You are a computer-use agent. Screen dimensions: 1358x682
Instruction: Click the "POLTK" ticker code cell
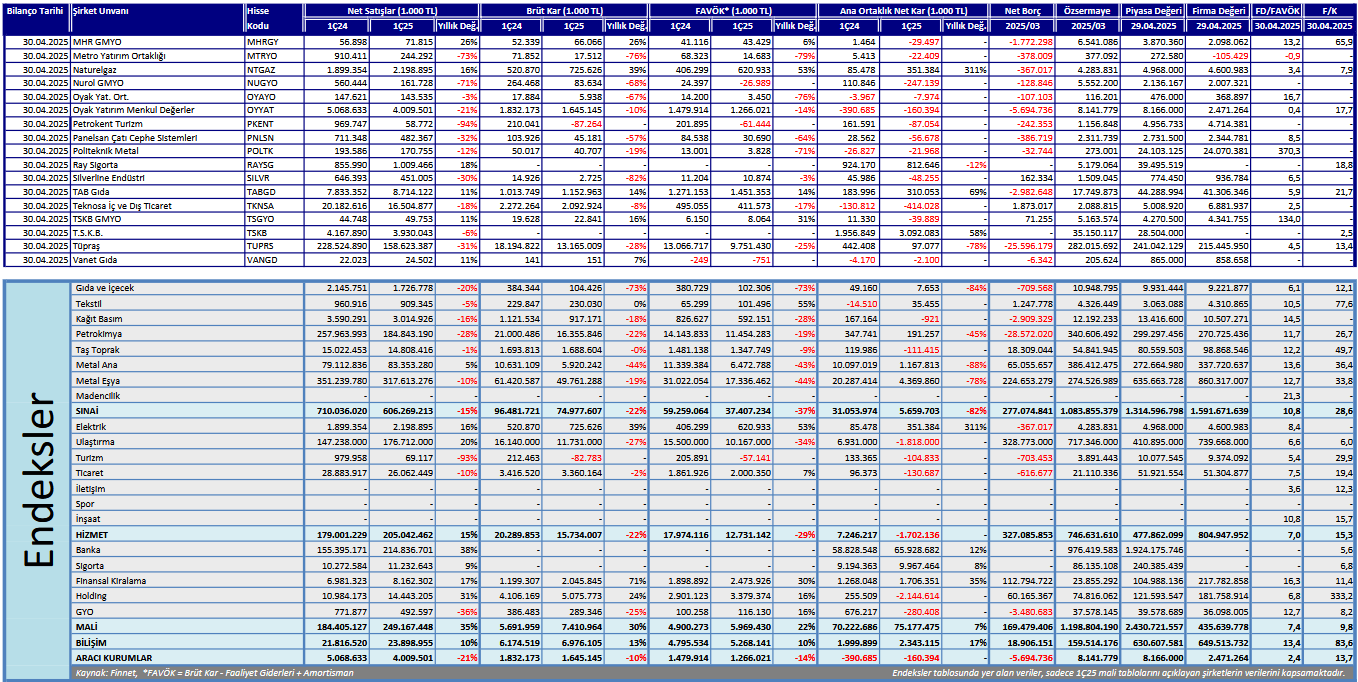click(x=259, y=151)
